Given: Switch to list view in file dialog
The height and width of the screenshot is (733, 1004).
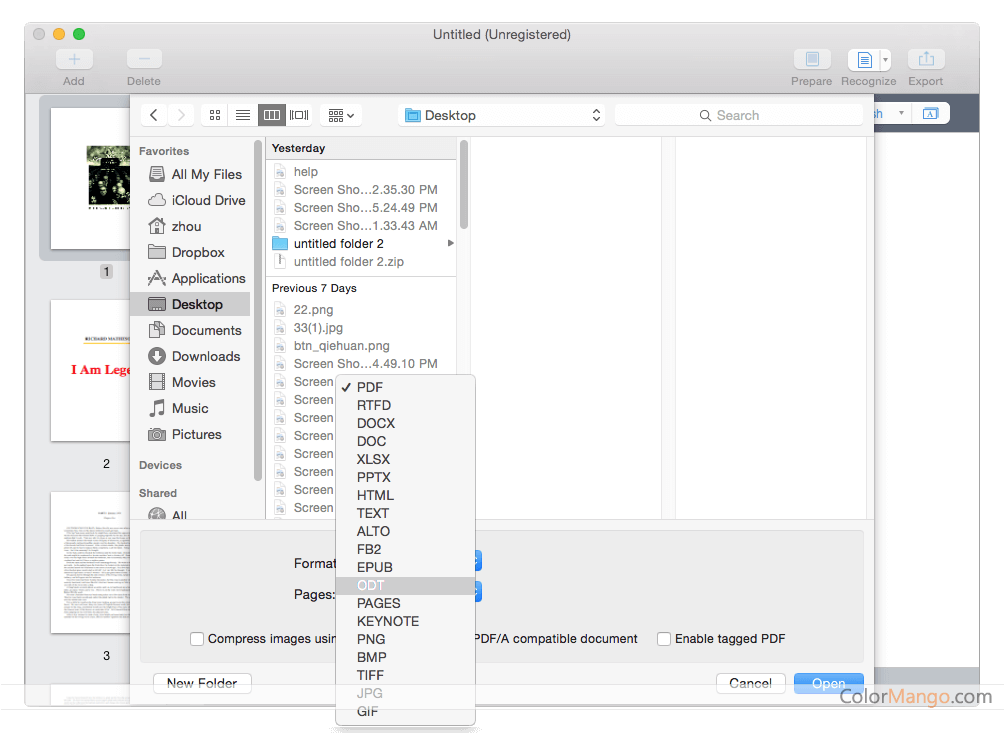Looking at the screenshot, I should (243, 115).
